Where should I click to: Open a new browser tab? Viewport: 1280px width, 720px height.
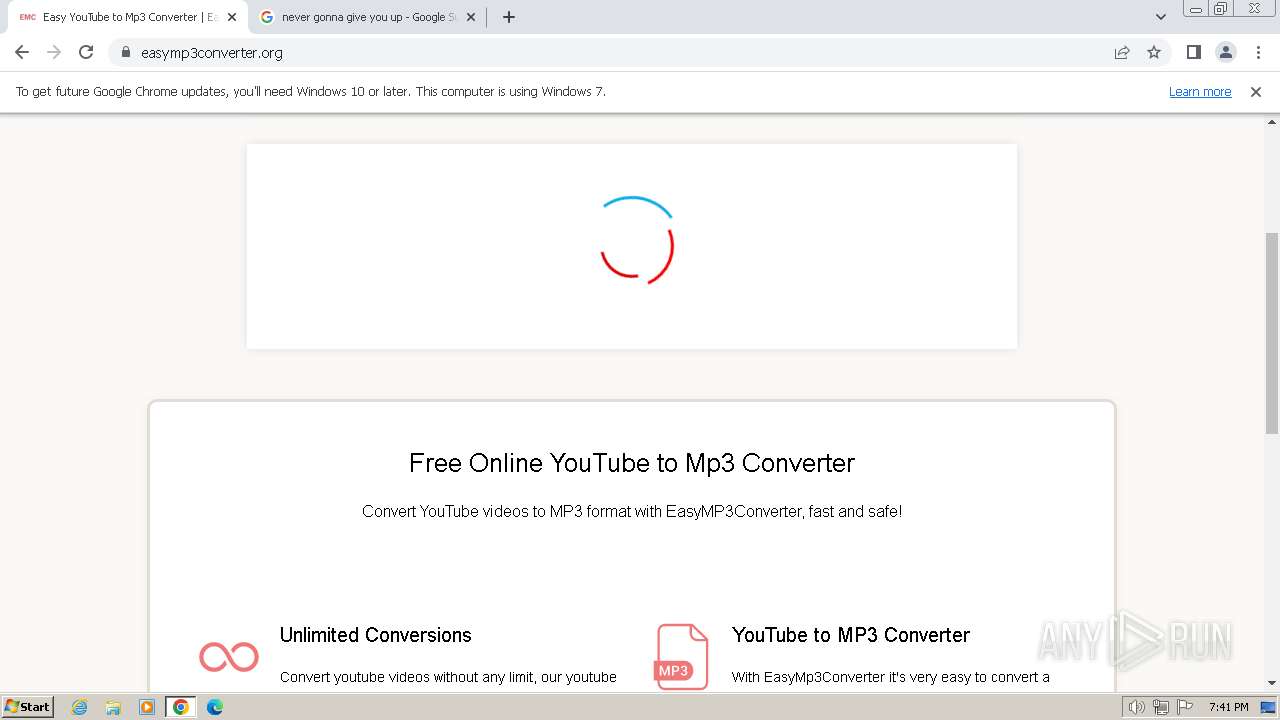click(509, 17)
